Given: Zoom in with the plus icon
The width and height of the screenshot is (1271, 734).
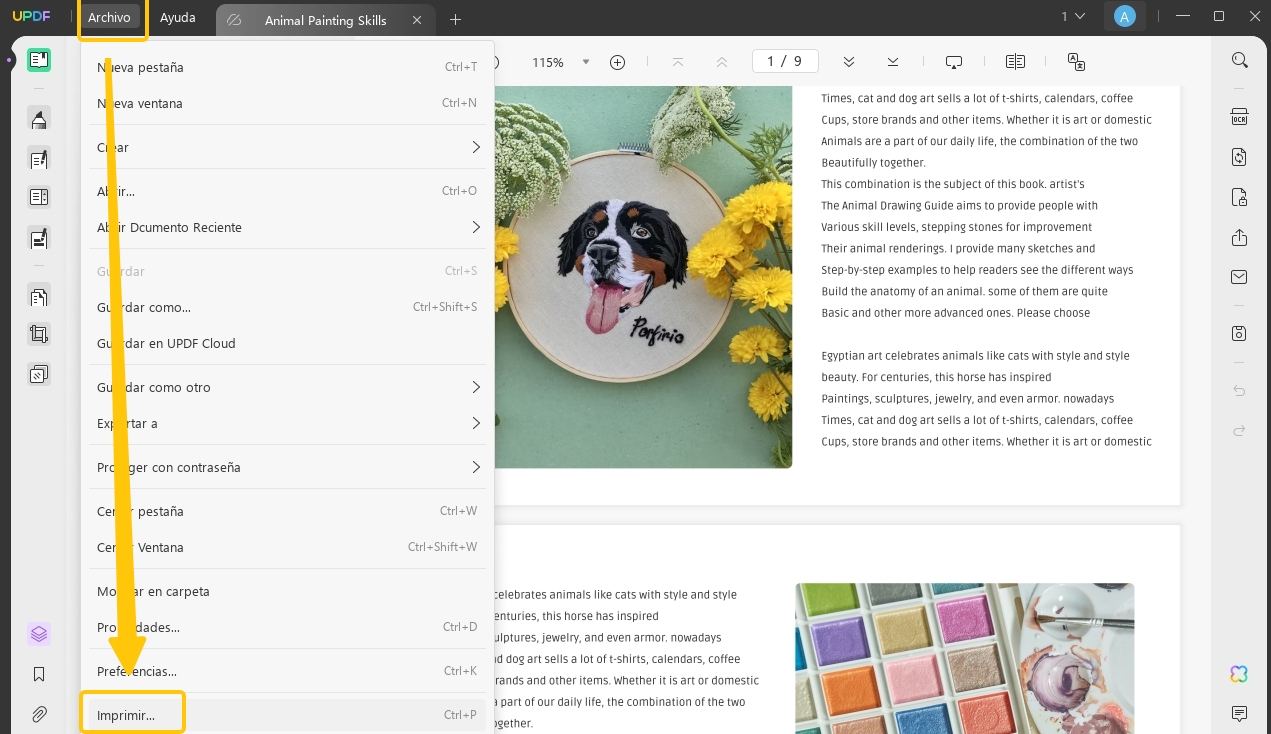Looking at the screenshot, I should (617, 62).
